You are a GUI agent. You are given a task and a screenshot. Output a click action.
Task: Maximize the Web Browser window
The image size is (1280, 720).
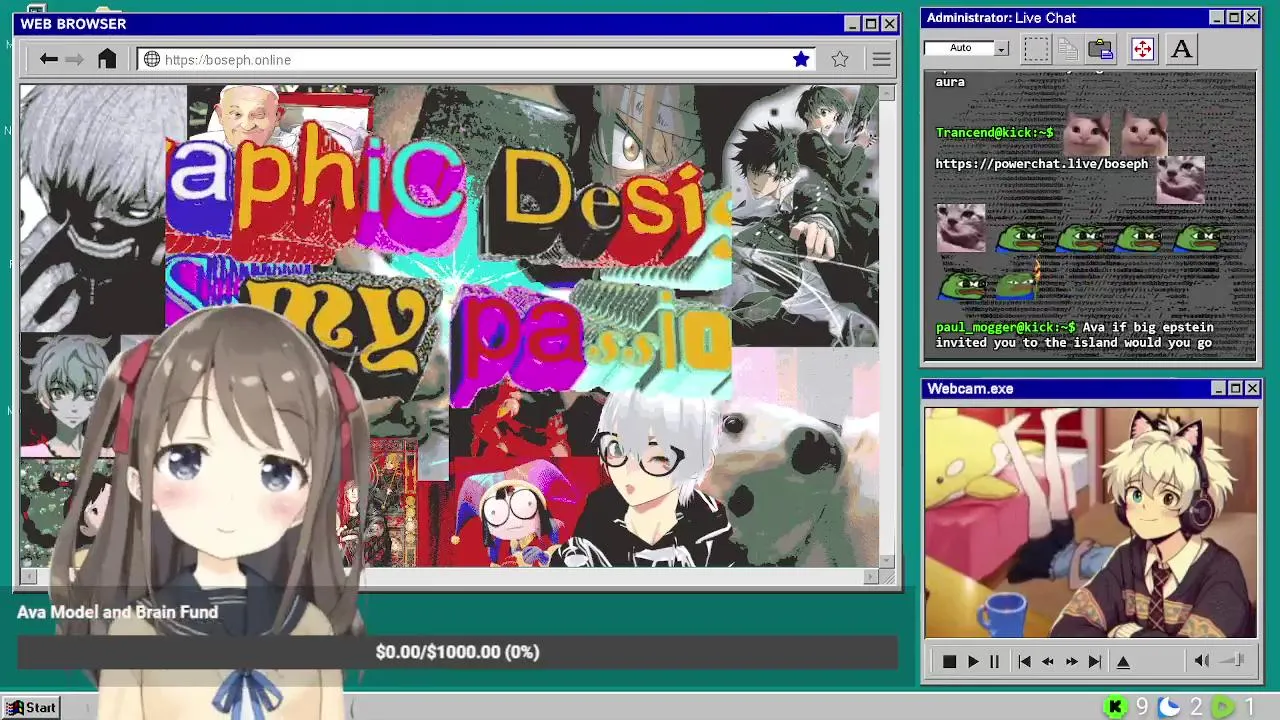[x=871, y=24]
